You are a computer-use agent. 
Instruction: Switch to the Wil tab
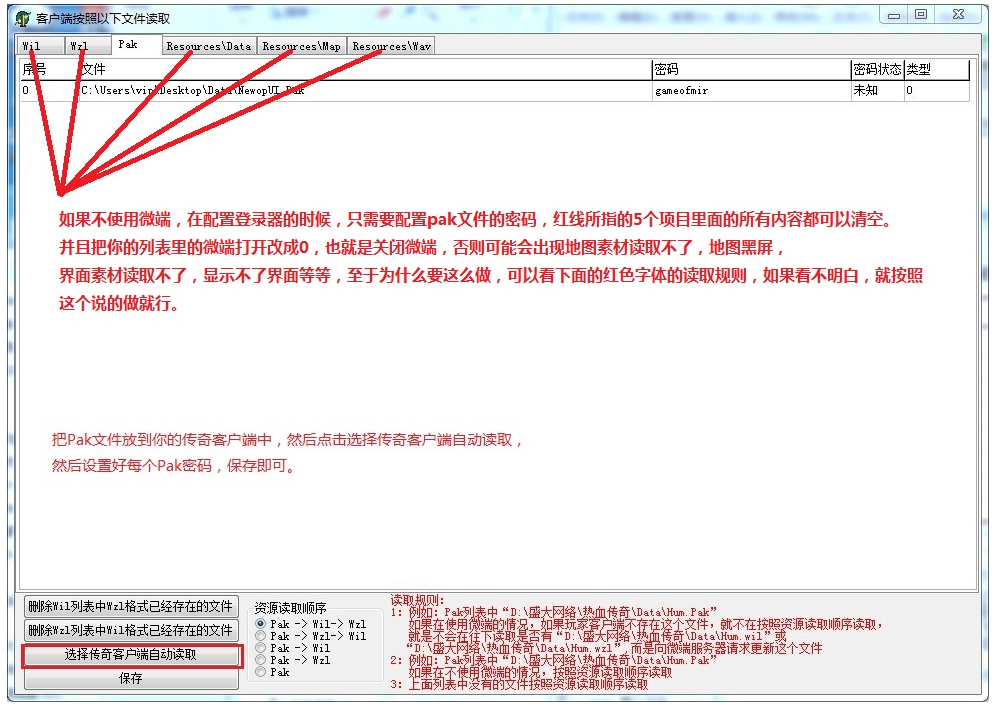pyautogui.click(x=37, y=45)
